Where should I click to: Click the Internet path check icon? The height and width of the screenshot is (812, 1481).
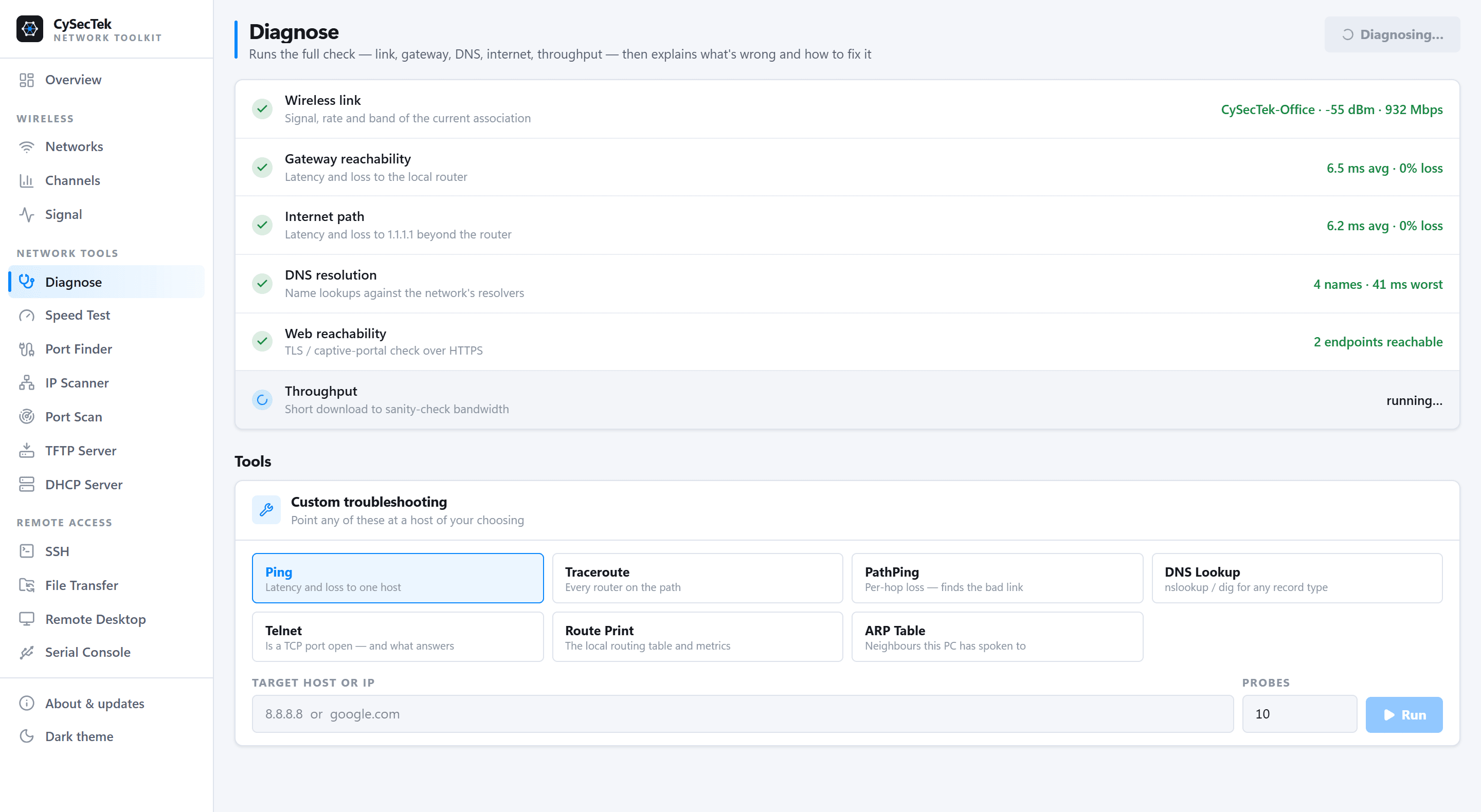coord(262,225)
